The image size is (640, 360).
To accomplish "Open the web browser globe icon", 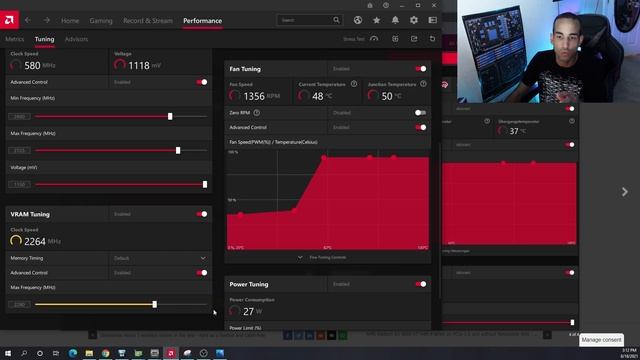I will 358,20.
